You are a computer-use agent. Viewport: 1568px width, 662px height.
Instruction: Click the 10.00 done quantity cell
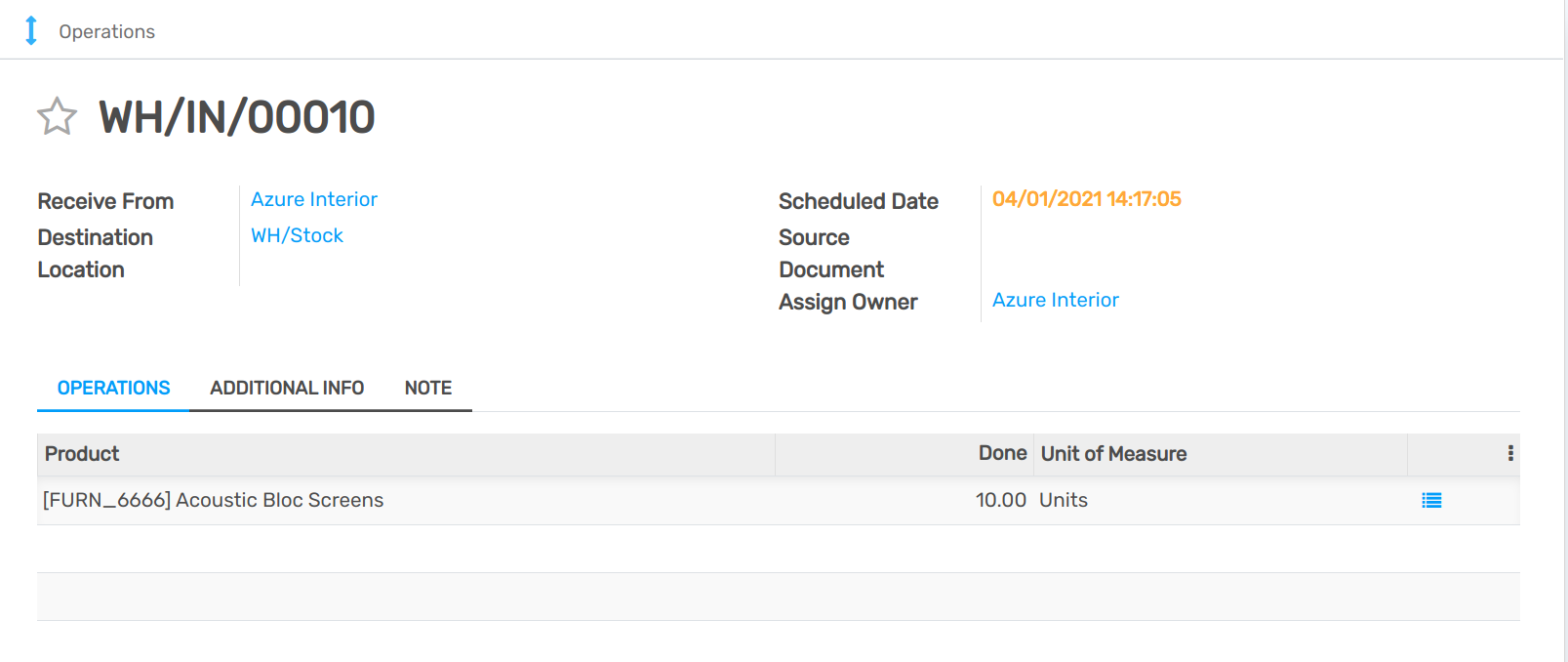tap(1000, 500)
